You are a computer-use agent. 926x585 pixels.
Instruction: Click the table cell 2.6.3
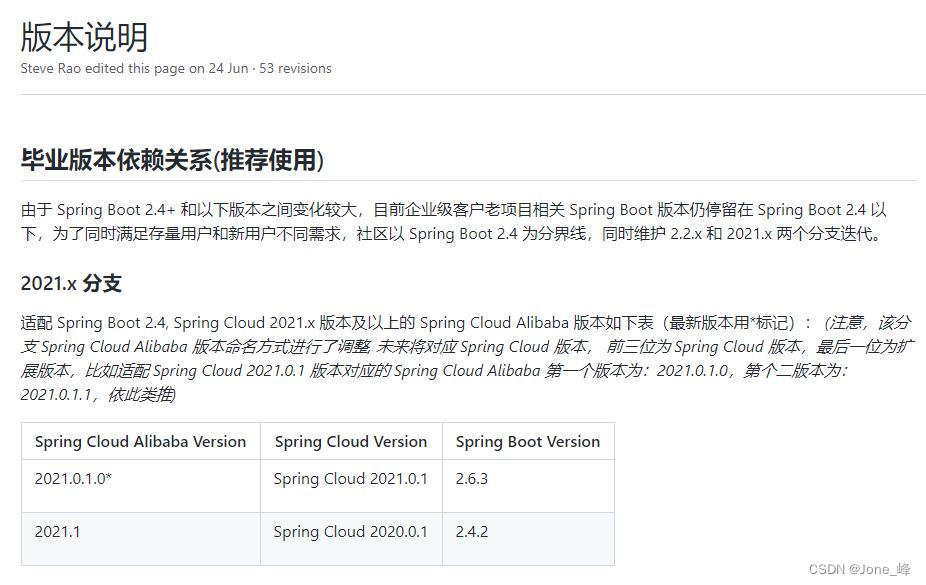tap(528, 486)
